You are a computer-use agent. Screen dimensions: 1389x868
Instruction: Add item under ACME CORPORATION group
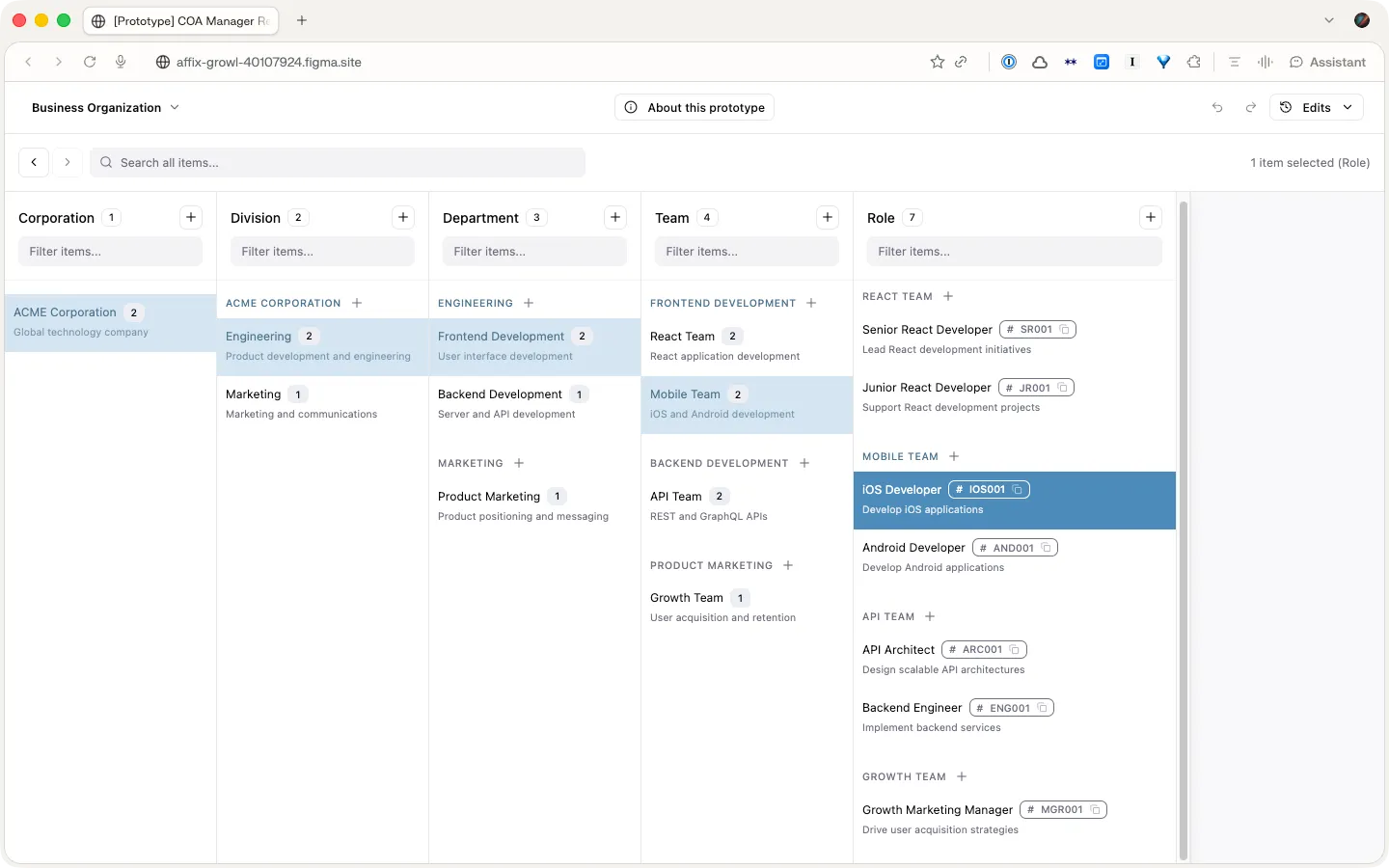[357, 303]
